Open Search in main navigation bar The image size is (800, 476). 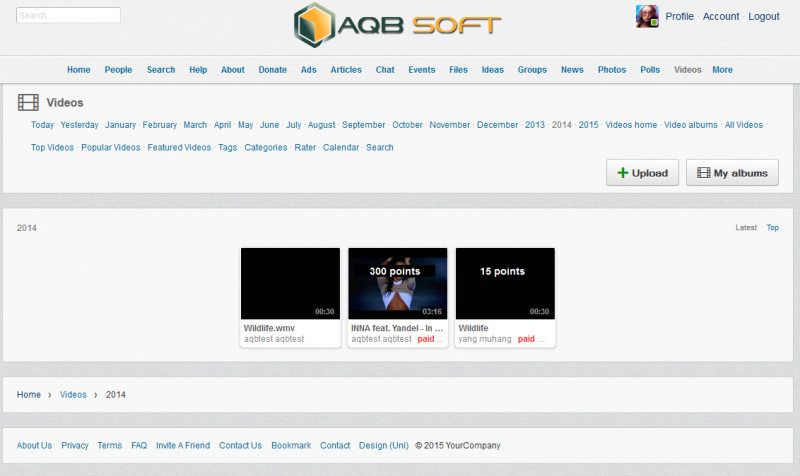[x=161, y=70]
